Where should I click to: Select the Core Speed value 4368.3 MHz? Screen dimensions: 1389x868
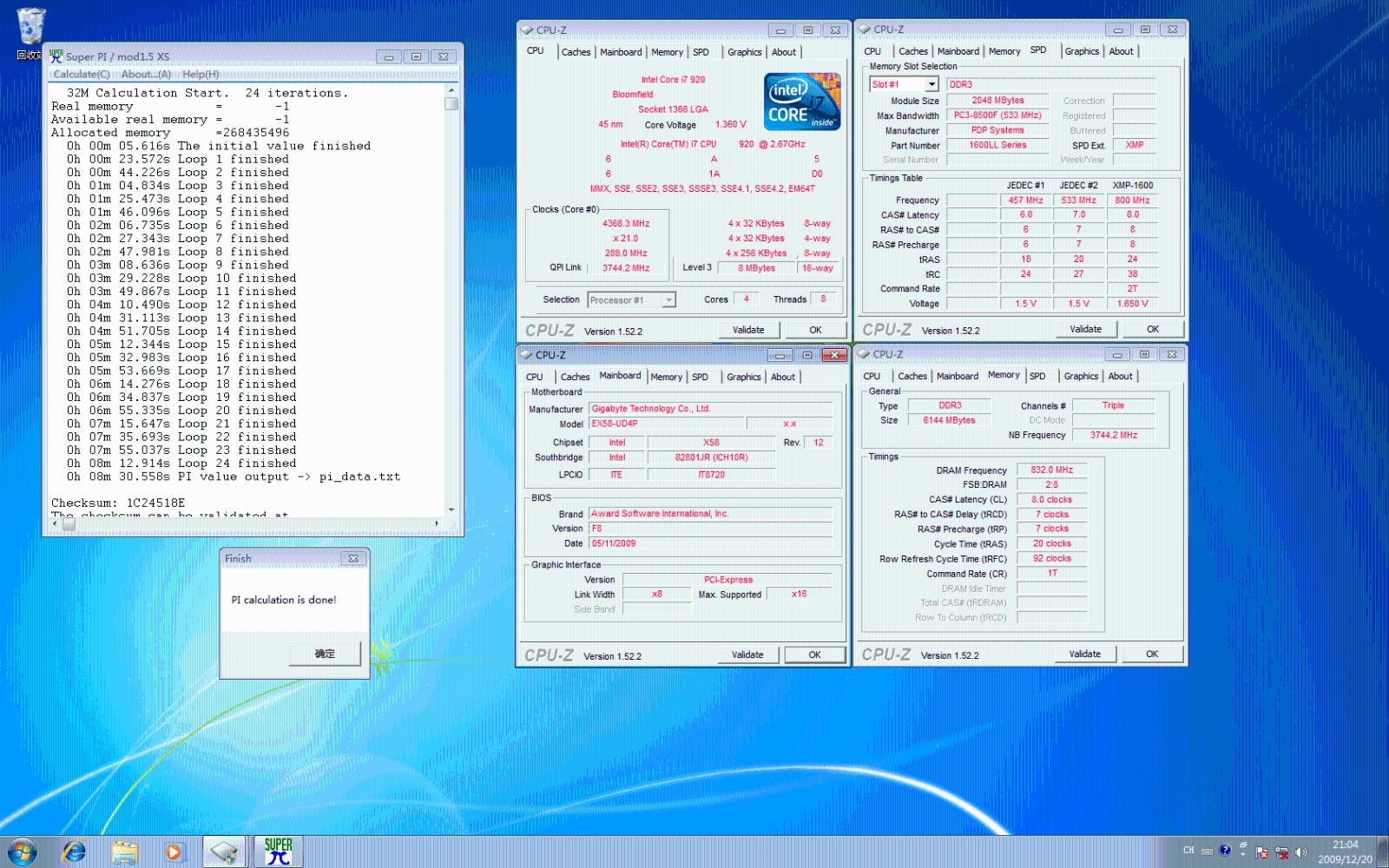626,223
